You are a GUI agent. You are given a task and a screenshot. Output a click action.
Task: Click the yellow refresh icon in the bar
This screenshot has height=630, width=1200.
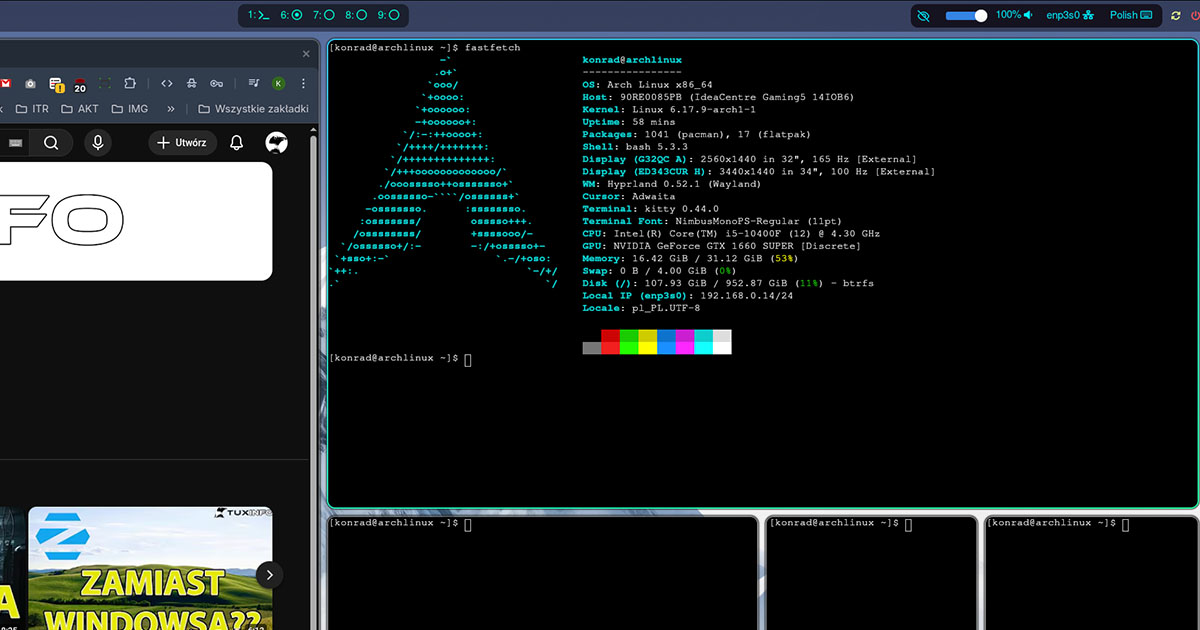click(1175, 16)
